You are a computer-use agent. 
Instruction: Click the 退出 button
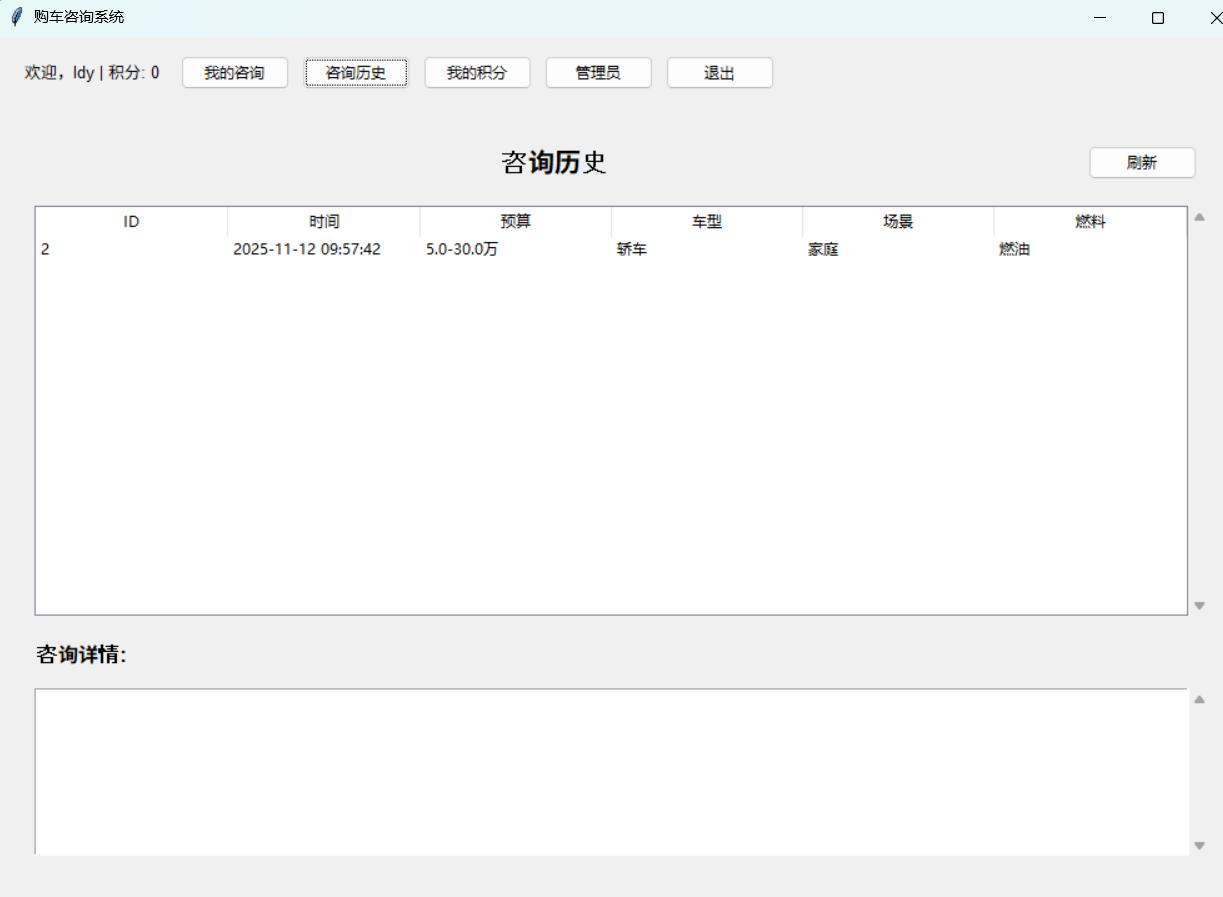tap(720, 73)
